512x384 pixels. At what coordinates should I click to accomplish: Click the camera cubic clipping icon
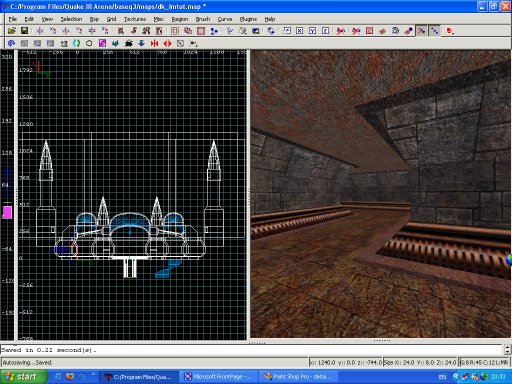(256, 31)
